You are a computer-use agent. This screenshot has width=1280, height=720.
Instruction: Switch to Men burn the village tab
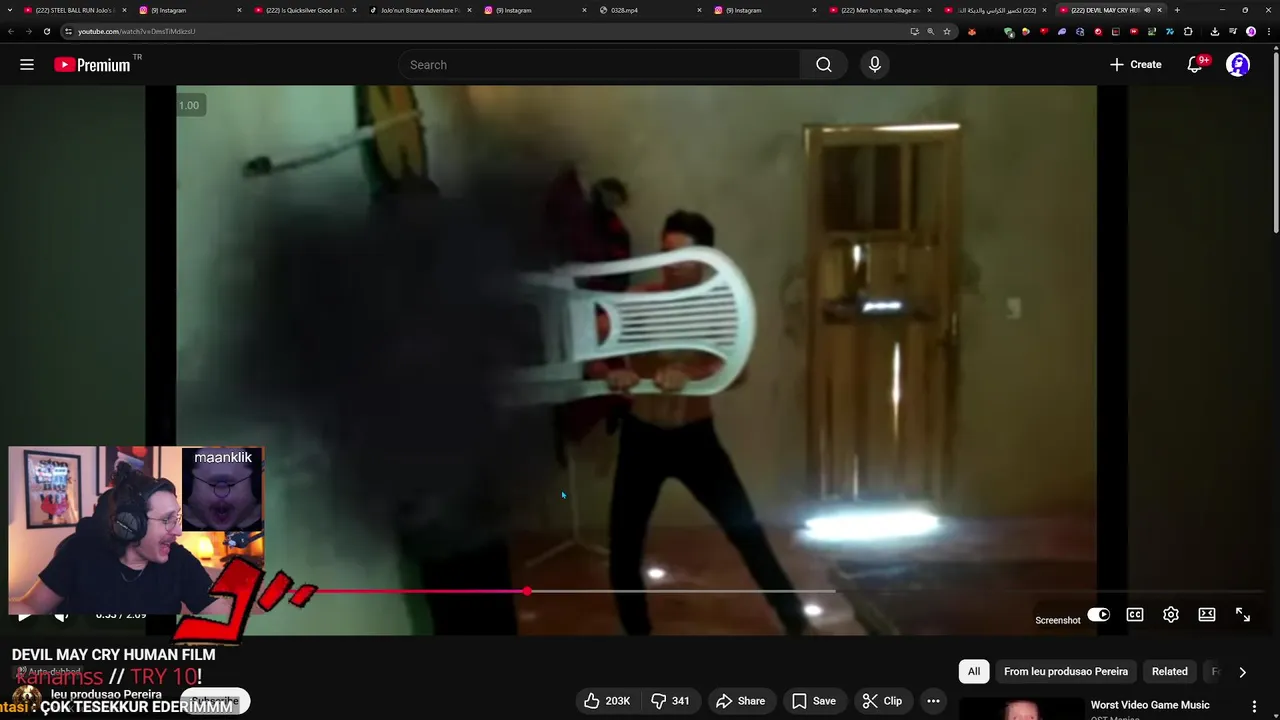tap(881, 10)
